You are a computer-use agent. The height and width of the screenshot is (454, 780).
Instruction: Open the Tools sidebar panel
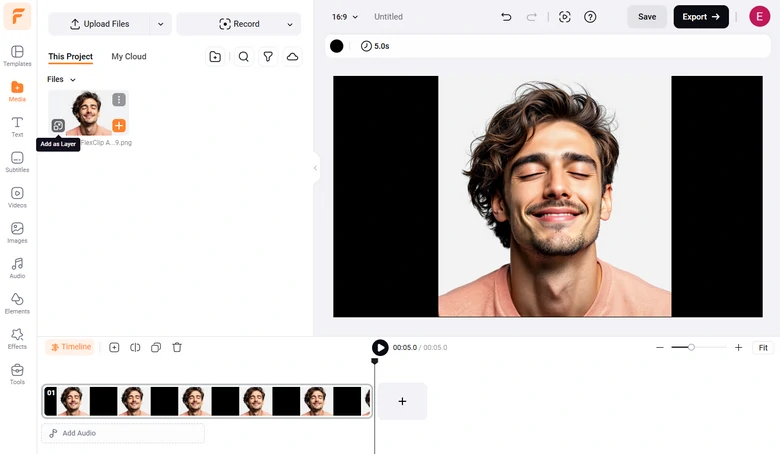coord(17,373)
